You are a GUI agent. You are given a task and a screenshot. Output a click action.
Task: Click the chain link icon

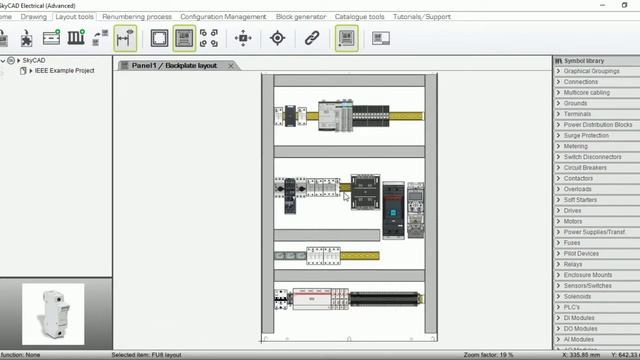coord(312,38)
